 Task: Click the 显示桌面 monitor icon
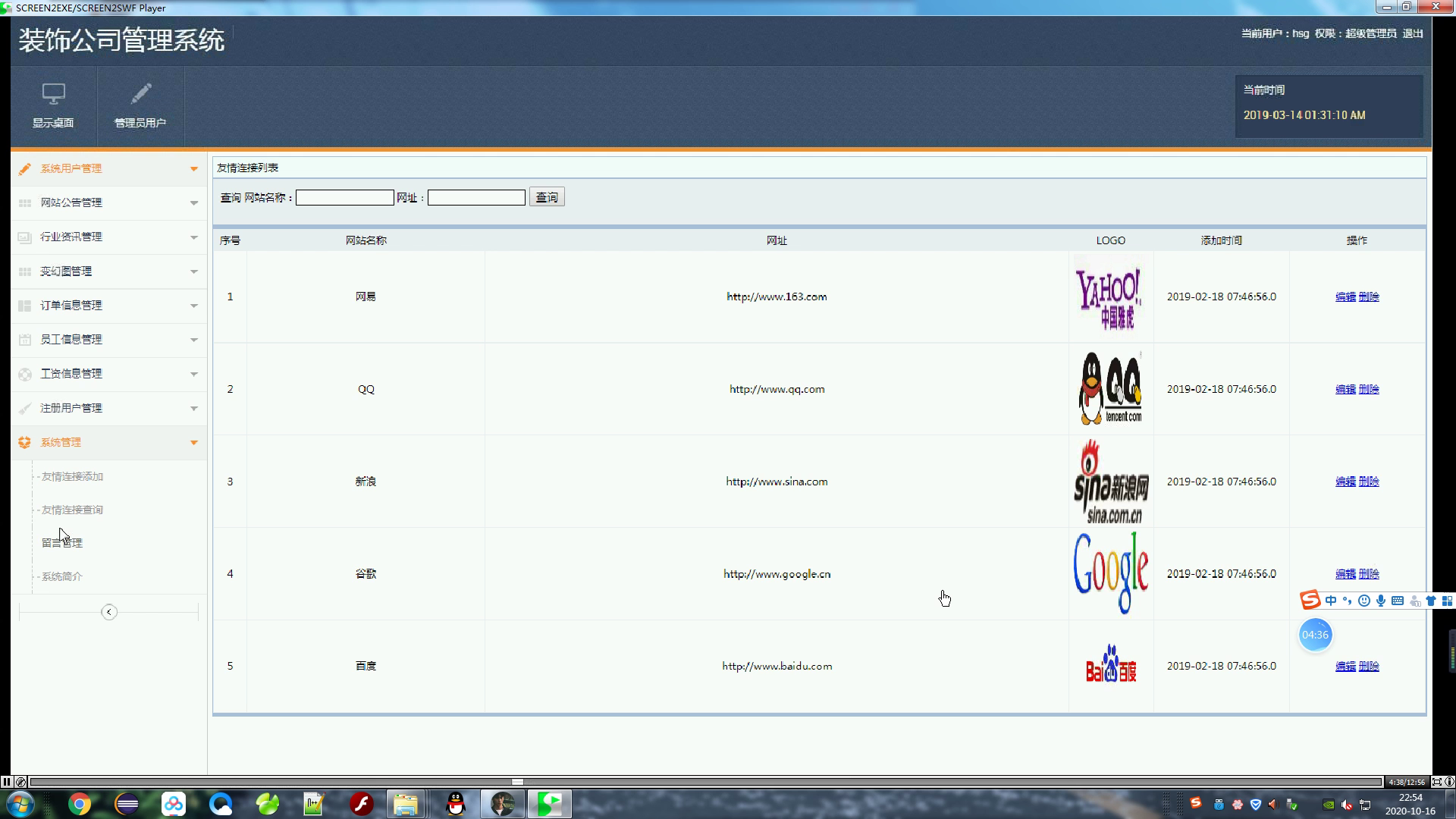click(53, 94)
